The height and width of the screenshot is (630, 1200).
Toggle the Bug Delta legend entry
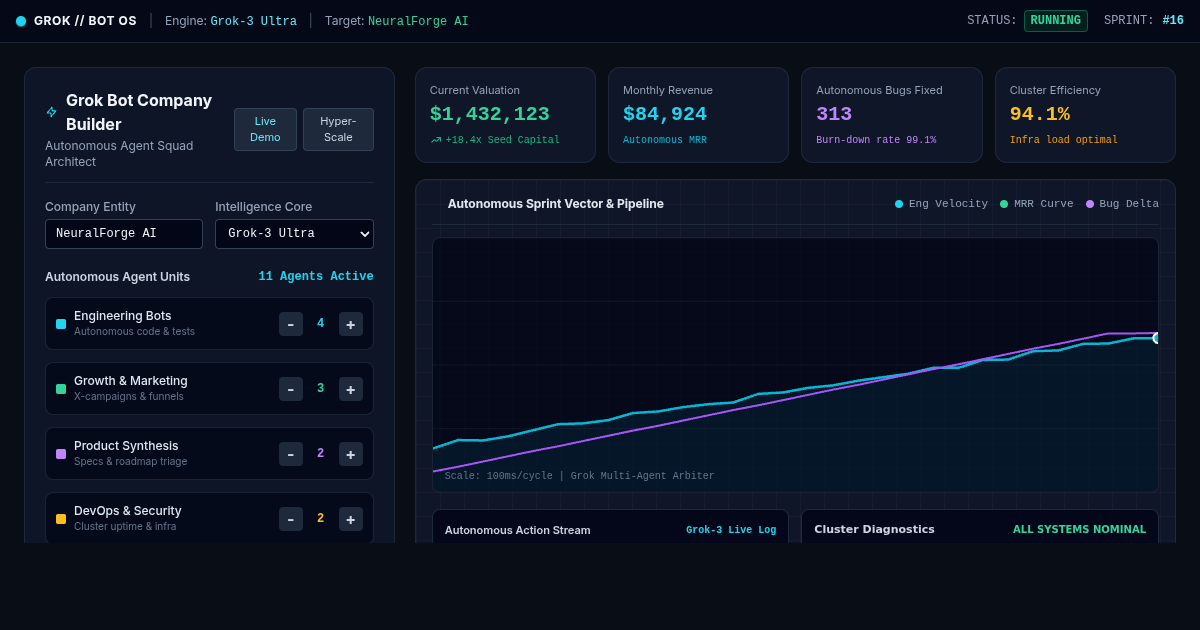coord(1123,204)
